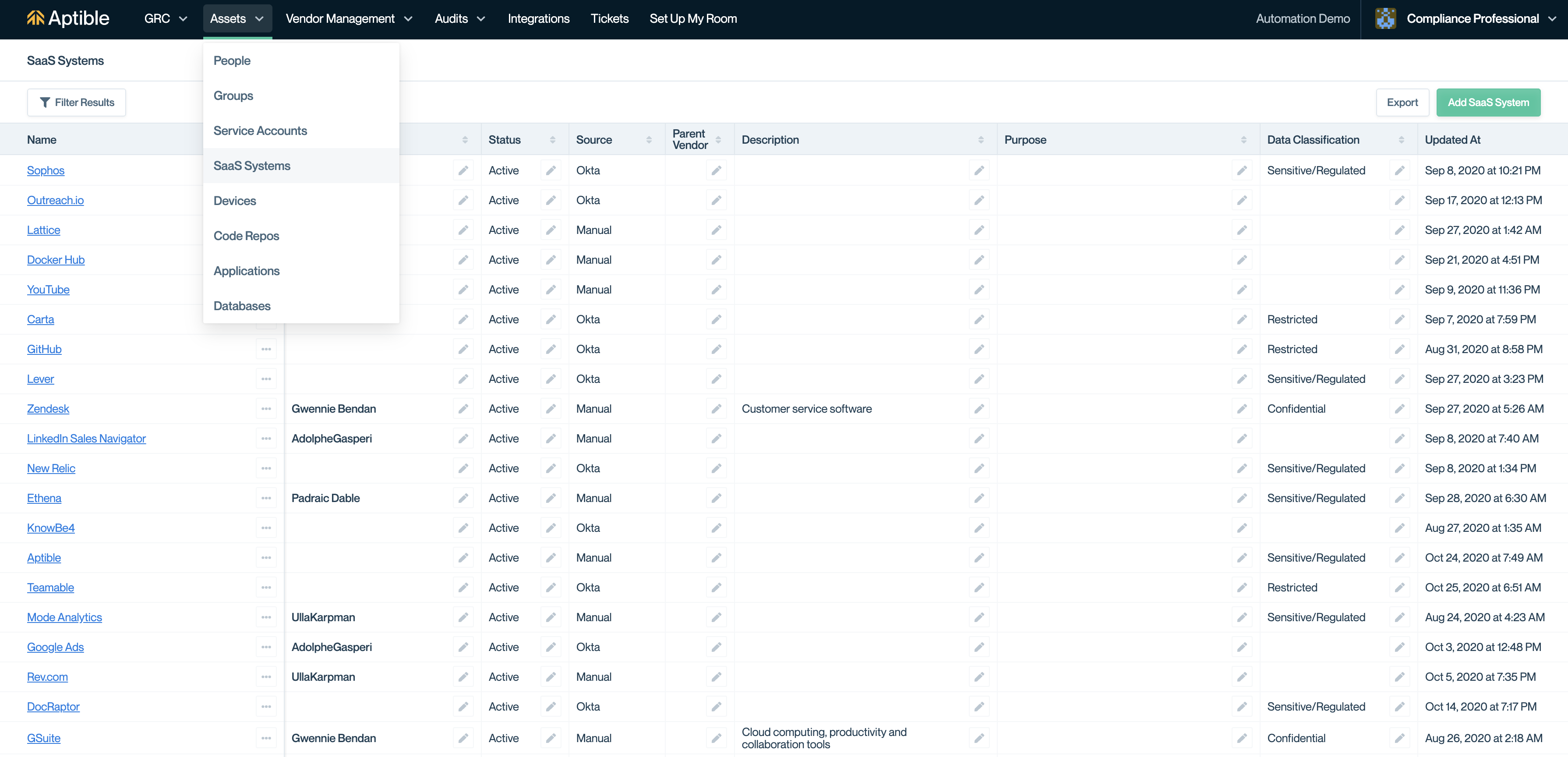
Task: Open Ethena row ellipsis menu
Action: pos(266,498)
